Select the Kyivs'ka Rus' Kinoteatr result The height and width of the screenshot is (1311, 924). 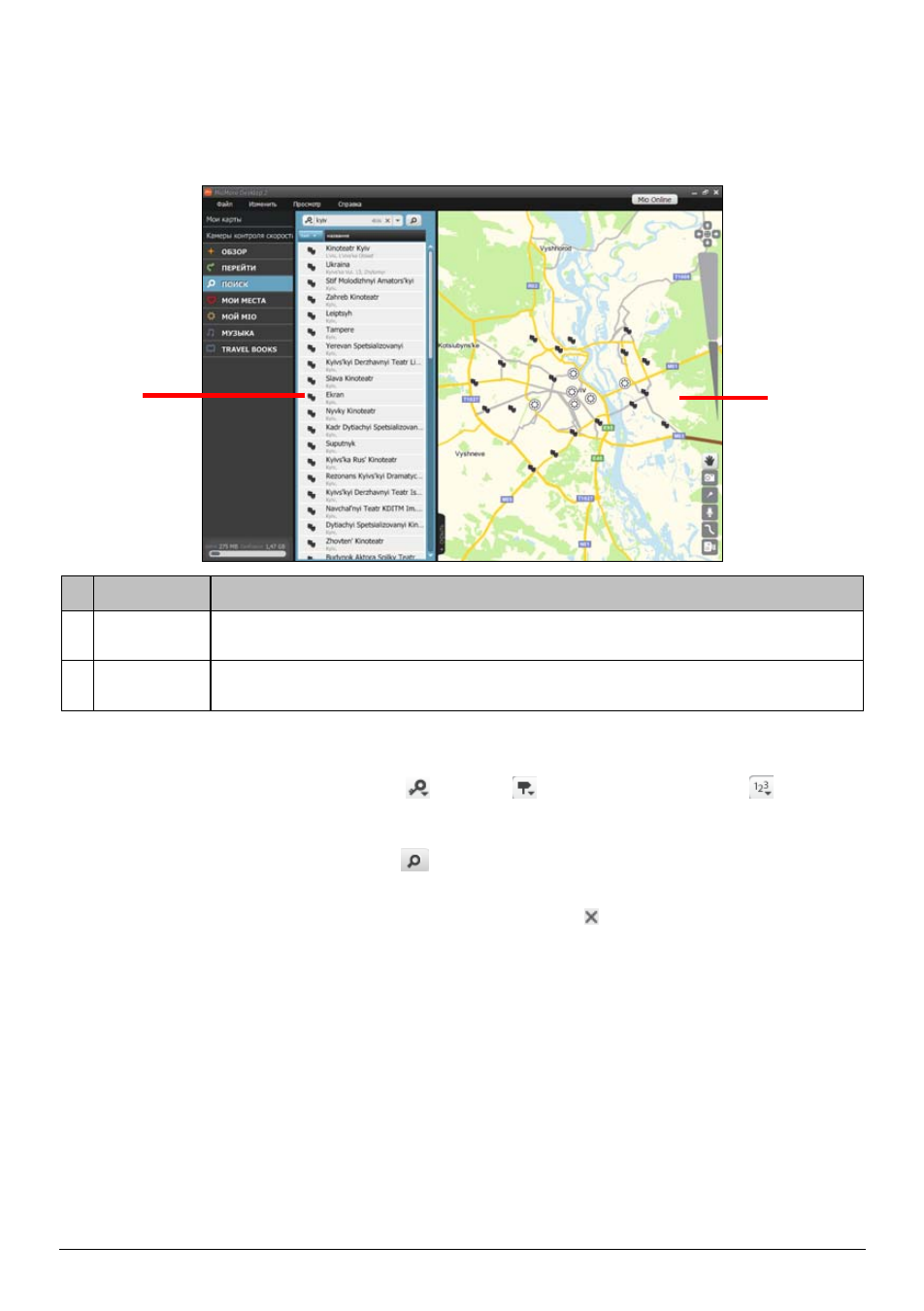click(364, 462)
